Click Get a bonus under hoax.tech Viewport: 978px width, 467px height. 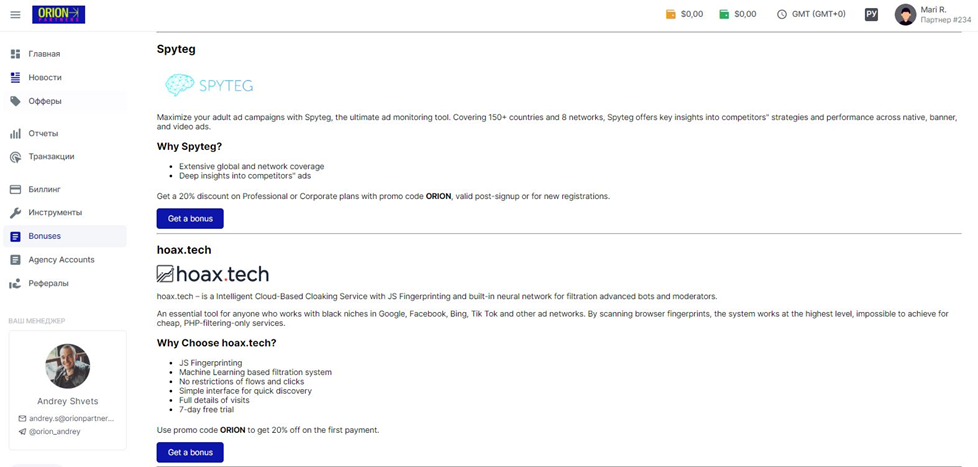190,453
